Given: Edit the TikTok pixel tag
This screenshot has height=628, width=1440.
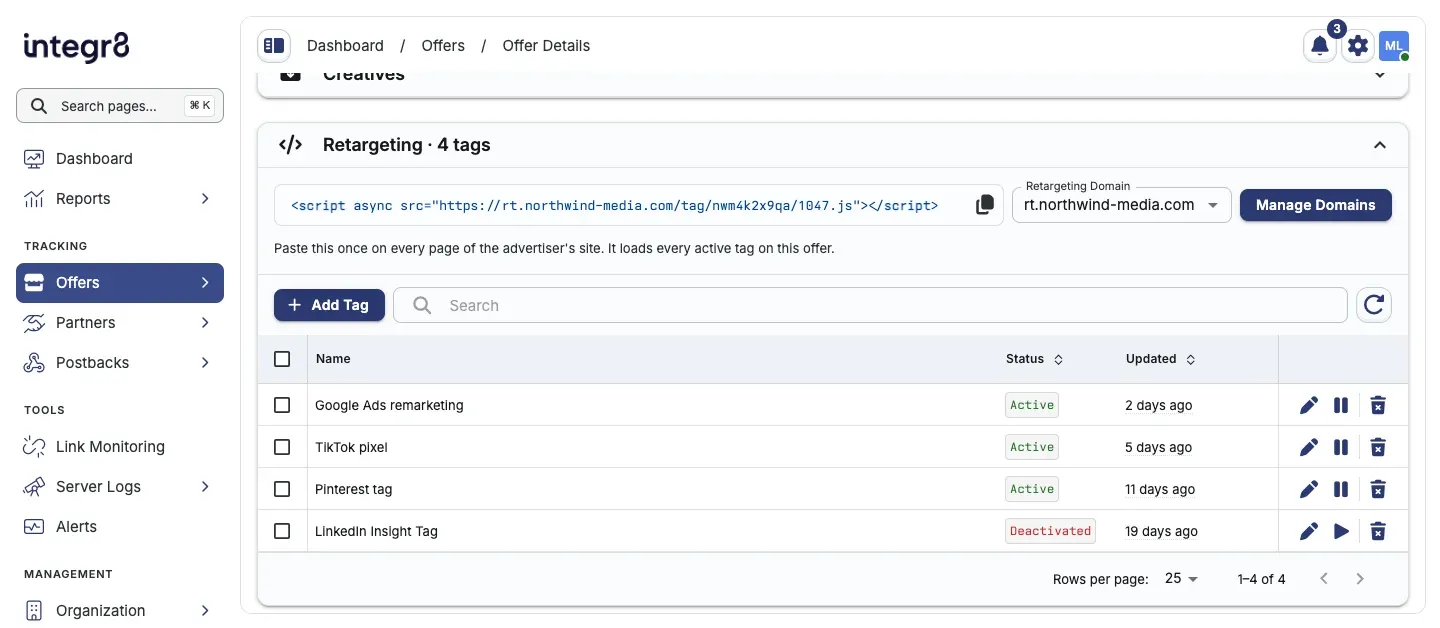Looking at the screenshot, I should tap(1308, 447).
